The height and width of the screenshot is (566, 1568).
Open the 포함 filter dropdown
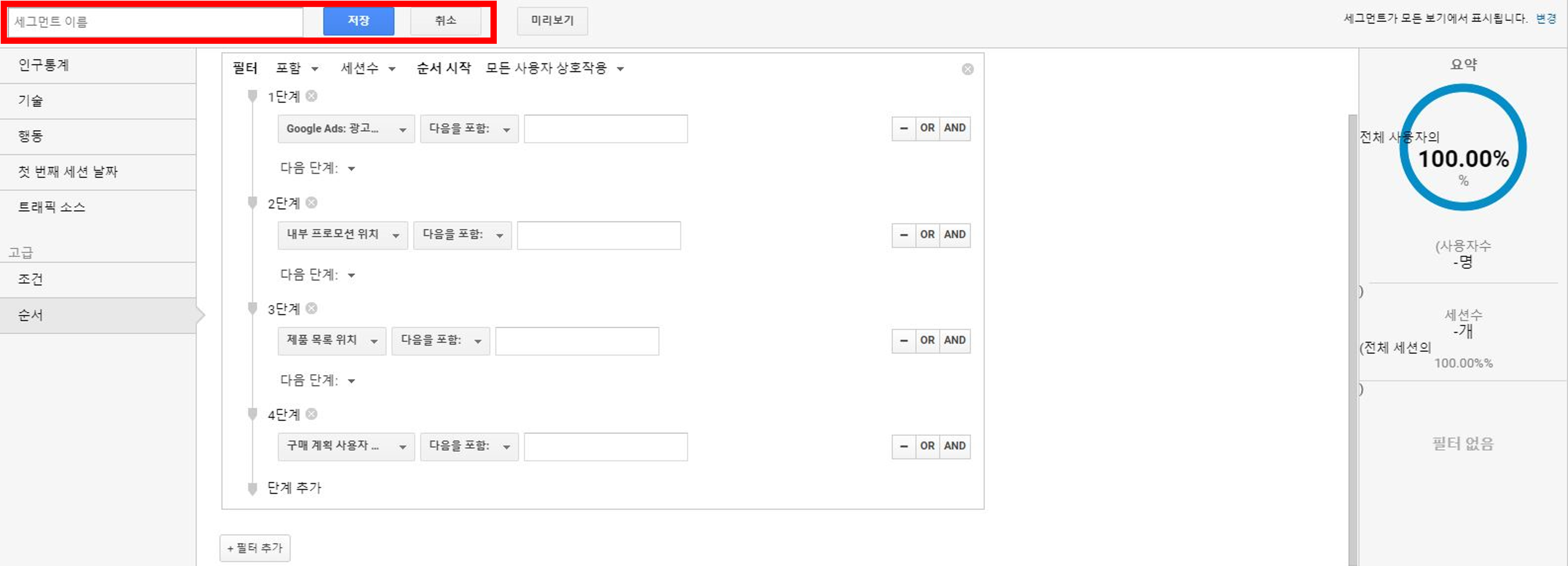tap(297, 68)
